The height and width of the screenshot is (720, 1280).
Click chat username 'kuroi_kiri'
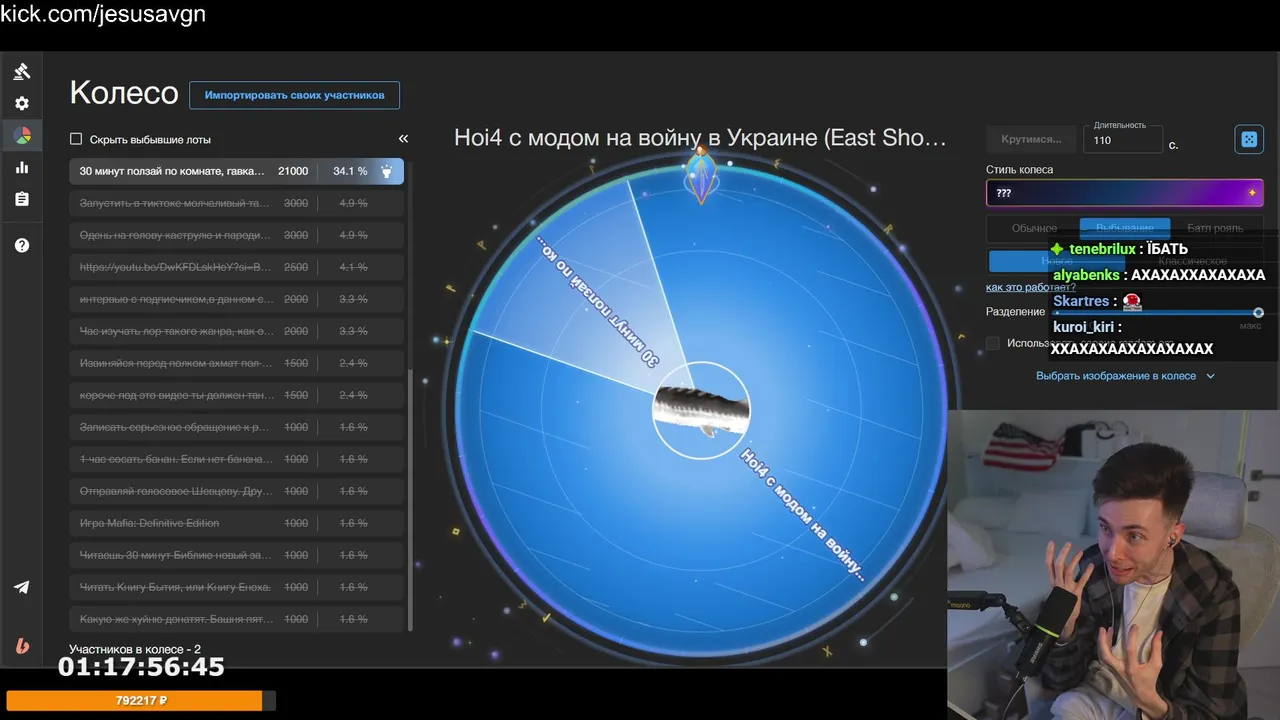[x=1083, y=327]
